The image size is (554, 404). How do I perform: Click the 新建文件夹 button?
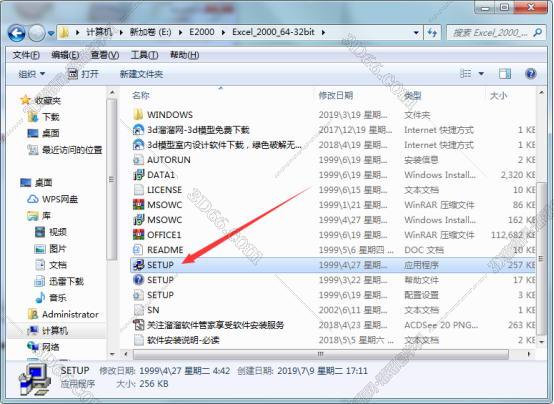click(141, 74)
